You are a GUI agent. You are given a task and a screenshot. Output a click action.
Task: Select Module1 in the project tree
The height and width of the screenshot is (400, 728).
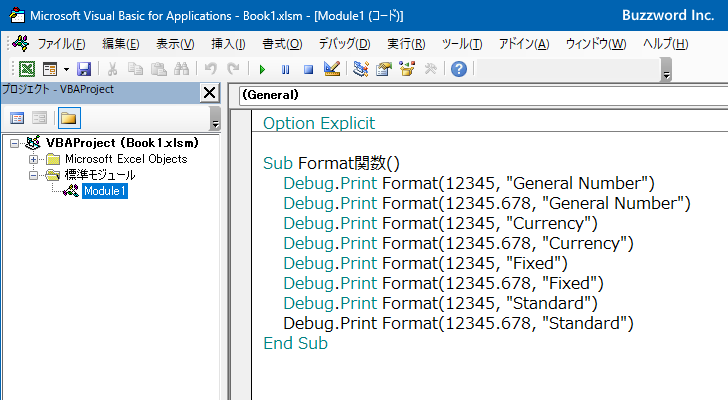(105, 191)
